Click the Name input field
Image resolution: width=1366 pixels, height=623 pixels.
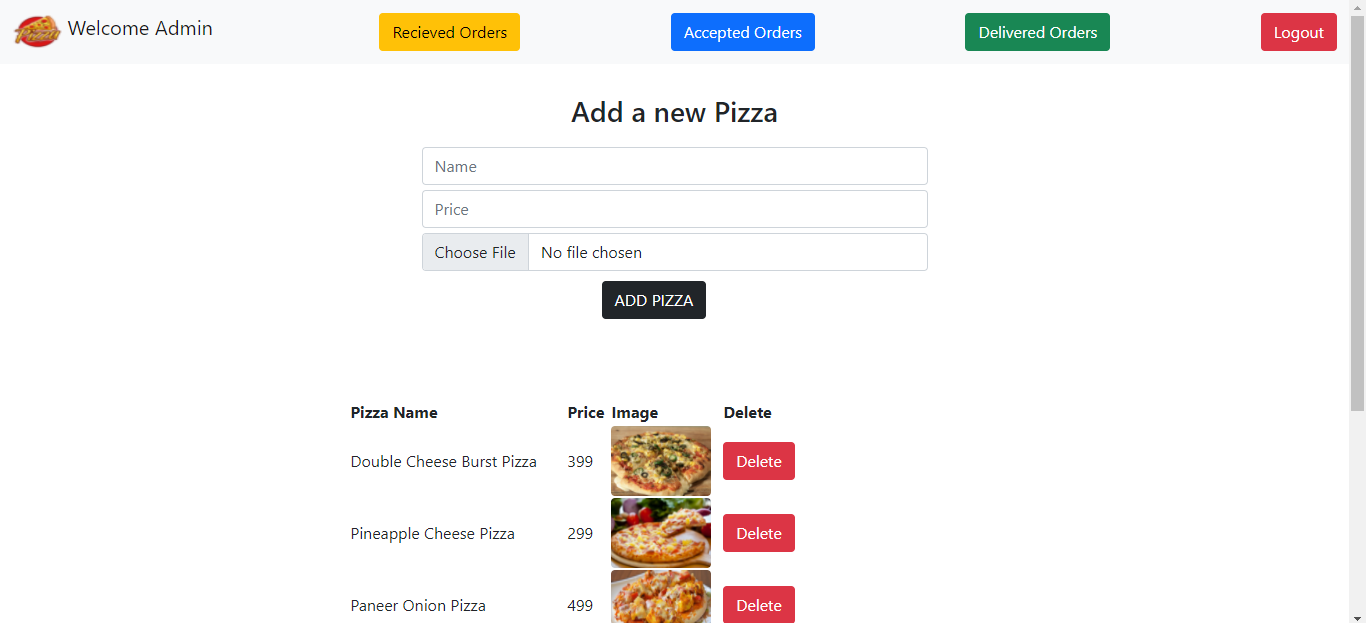674,165
